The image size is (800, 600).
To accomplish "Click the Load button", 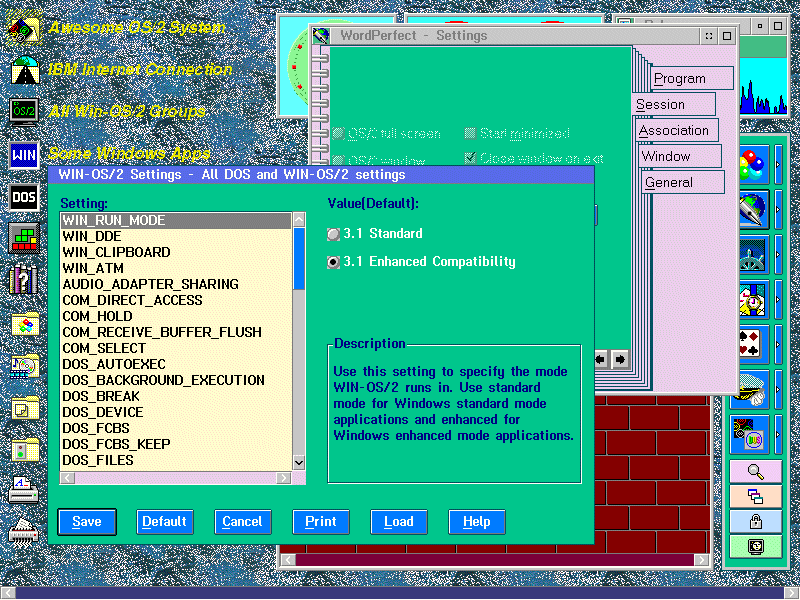I will (398, 521).
